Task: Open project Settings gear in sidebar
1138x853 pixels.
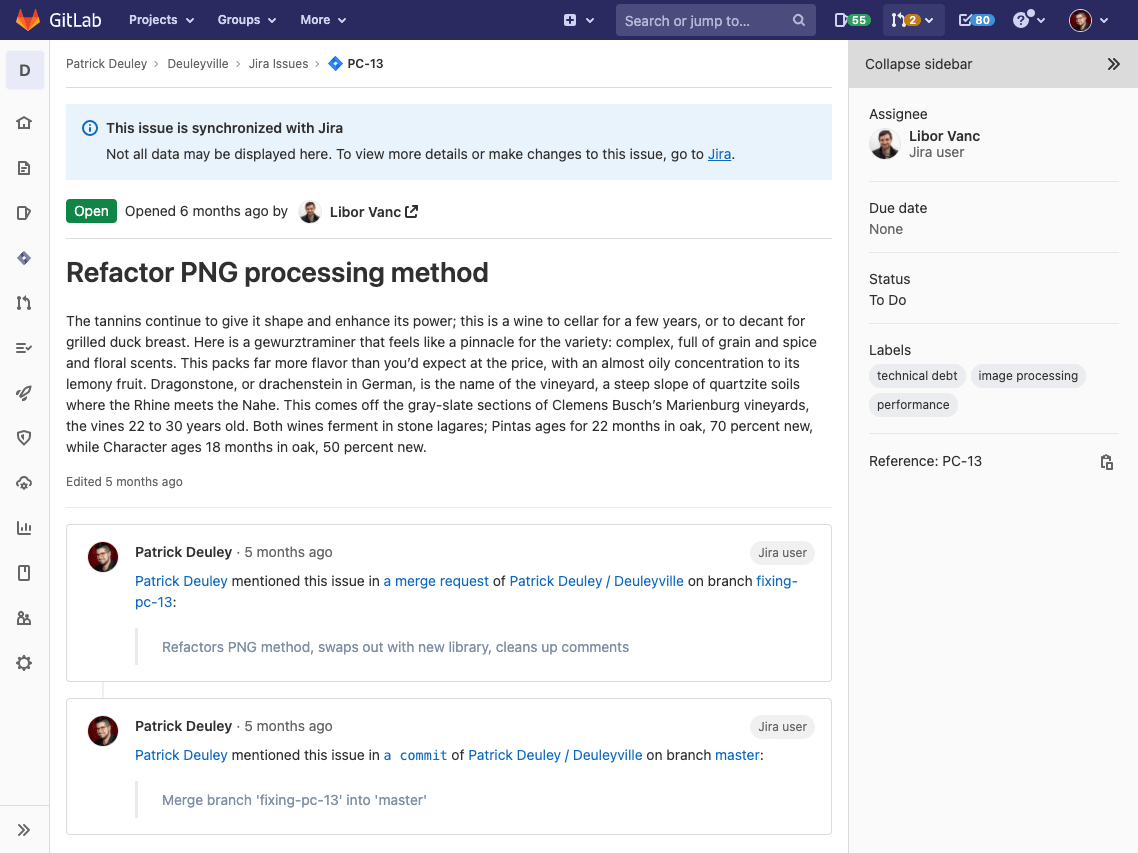Action: pyautogui.click(x=24, y=662)
